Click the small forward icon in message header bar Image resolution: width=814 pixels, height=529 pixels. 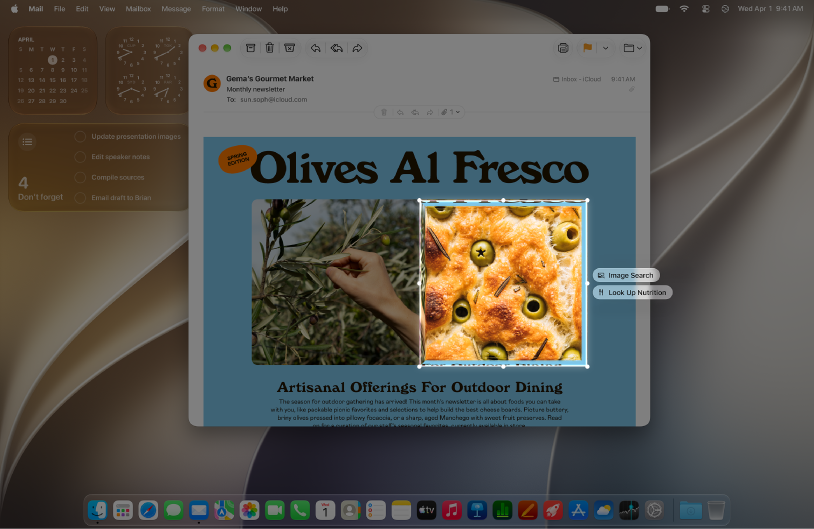[x=430, y=112]
